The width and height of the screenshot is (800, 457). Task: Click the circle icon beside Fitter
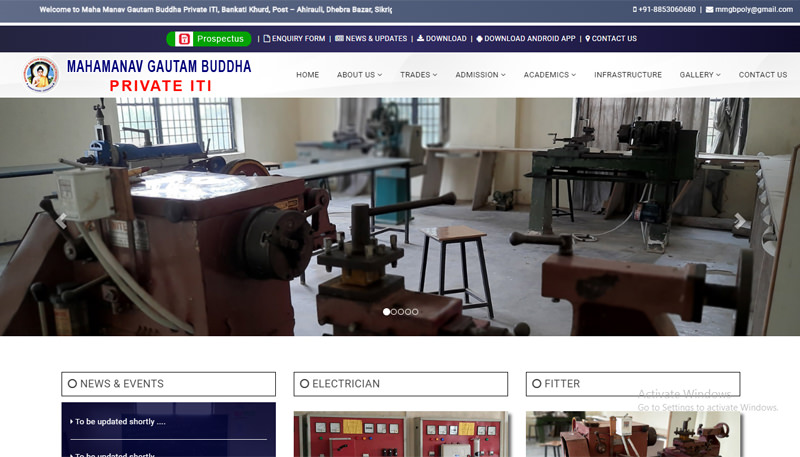pyautogui.click(x=536, y=384)
